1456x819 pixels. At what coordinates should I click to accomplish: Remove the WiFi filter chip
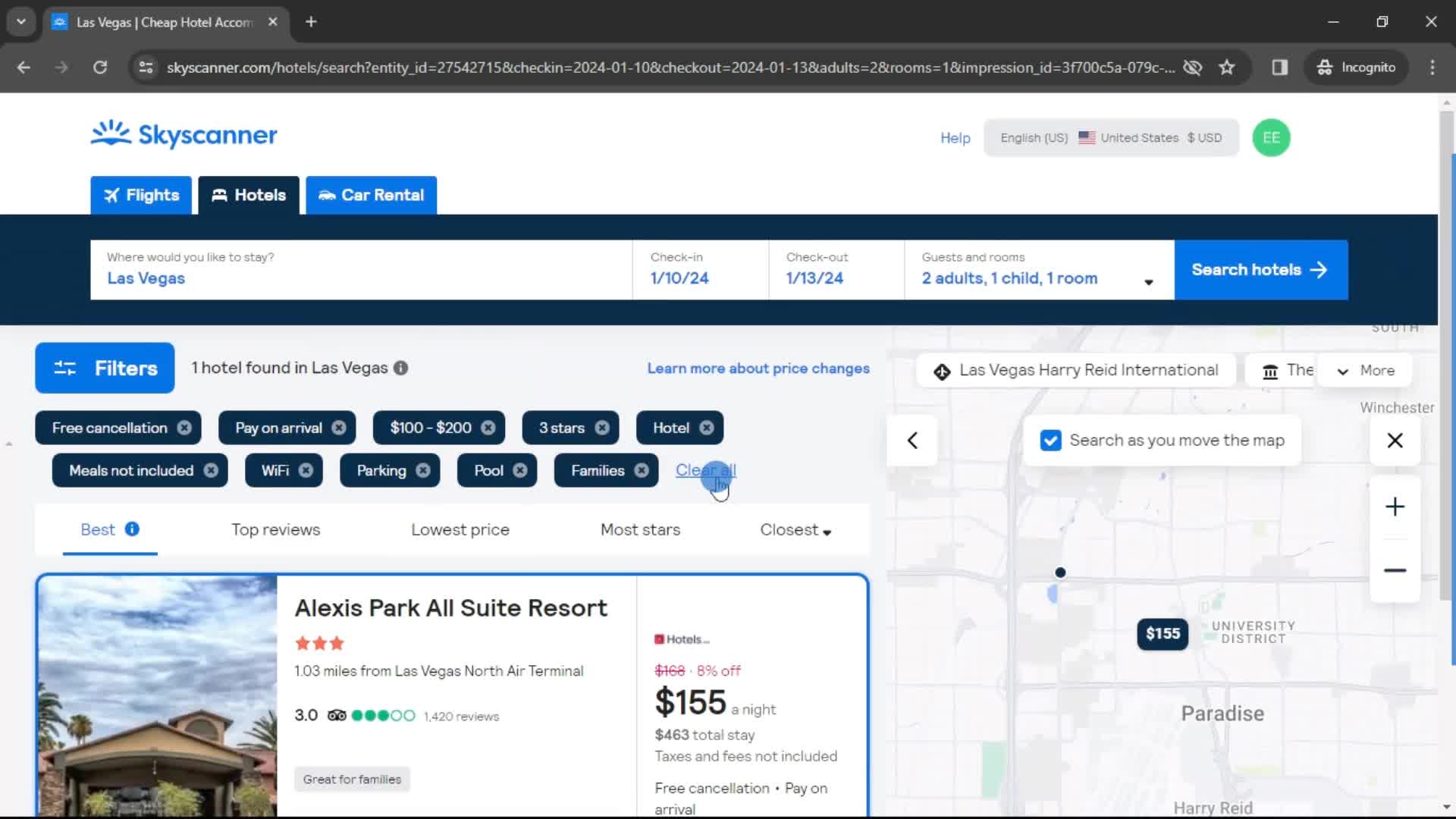point(306,470)
